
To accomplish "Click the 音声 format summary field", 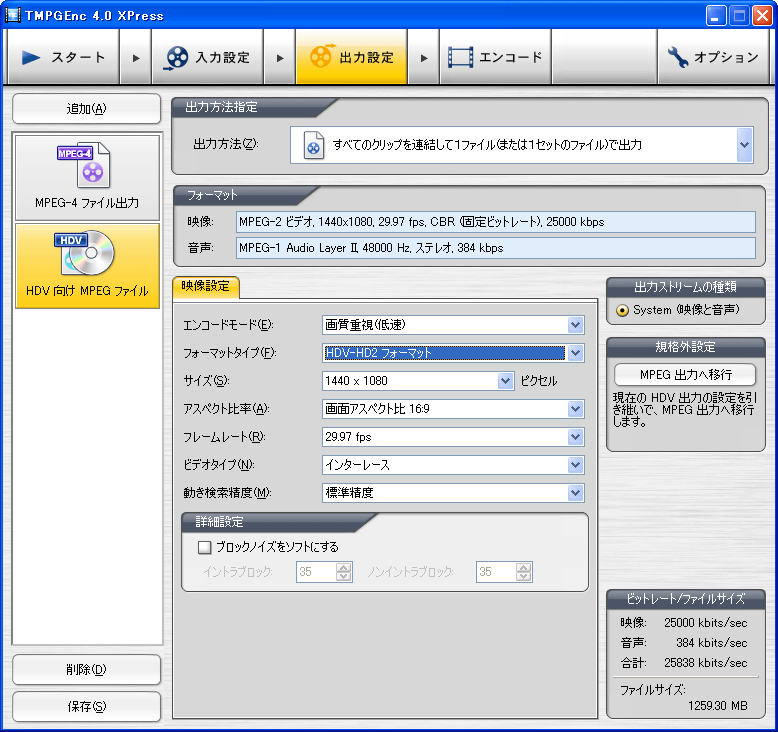I will 496,248.
